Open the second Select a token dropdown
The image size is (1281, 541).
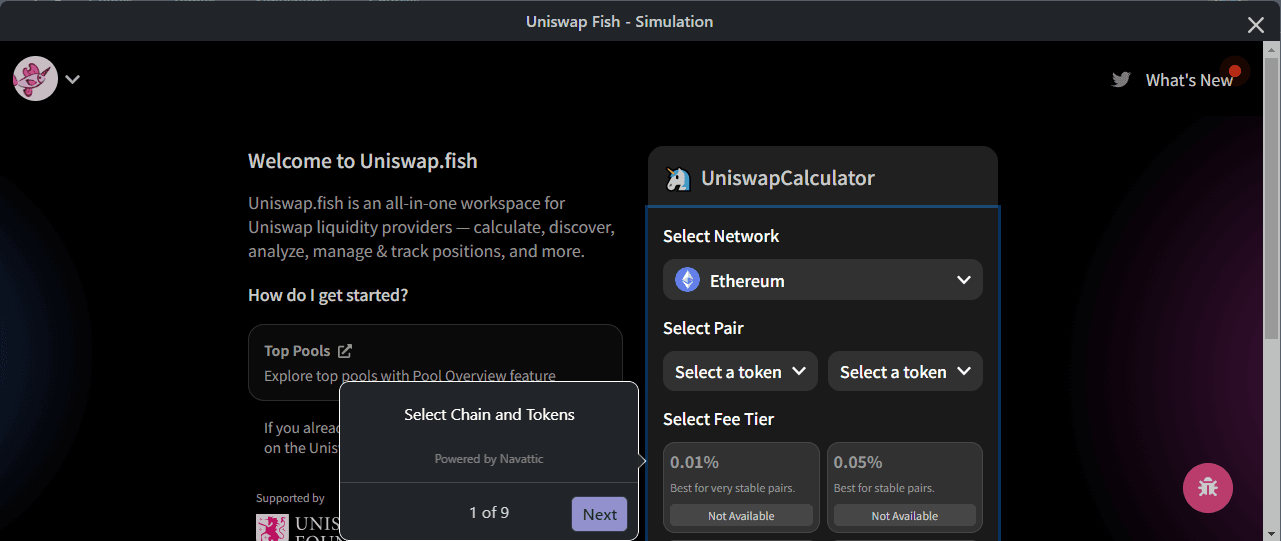[905, 371]
